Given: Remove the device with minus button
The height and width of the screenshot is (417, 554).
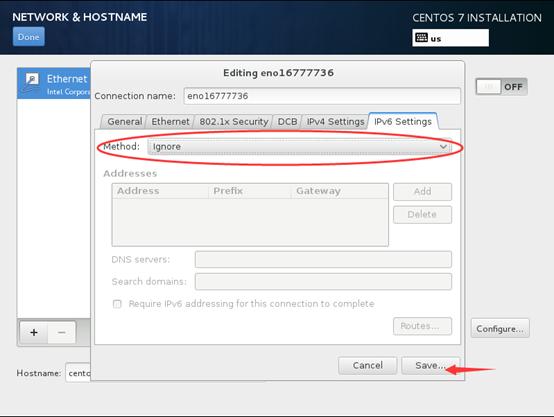Looking at the screenshot, I should (x=61, y=333).
